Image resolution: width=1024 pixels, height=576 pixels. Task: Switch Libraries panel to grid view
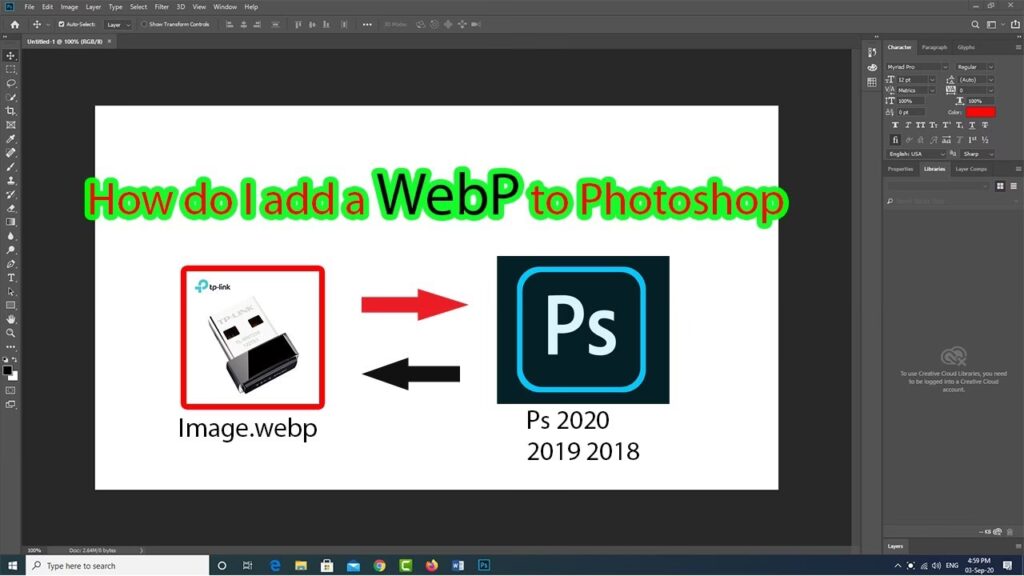pyautogui.click(x=999, y=187)
